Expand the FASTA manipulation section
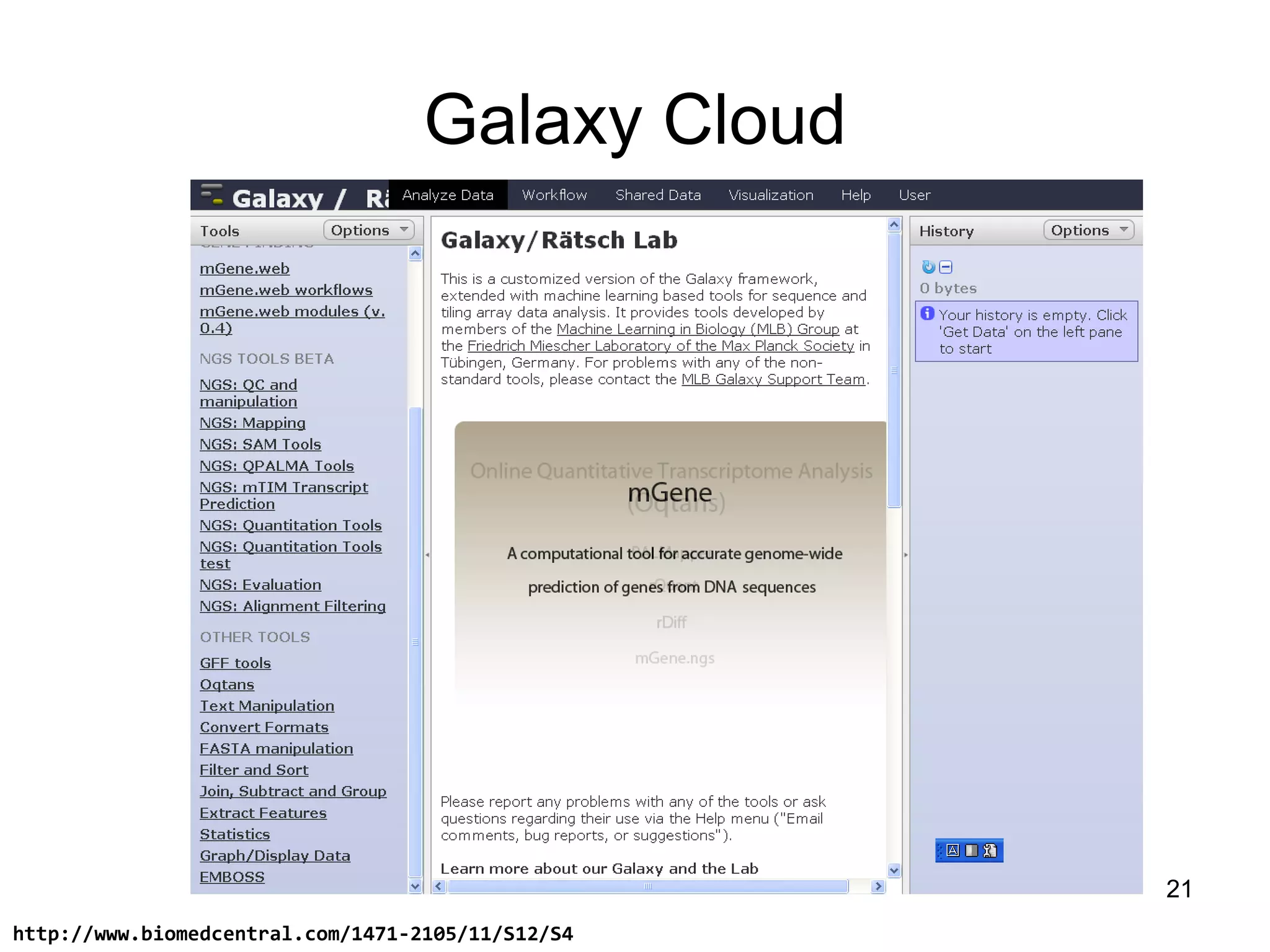Viewport: 1270px width, 952px height. pos(277,749)
